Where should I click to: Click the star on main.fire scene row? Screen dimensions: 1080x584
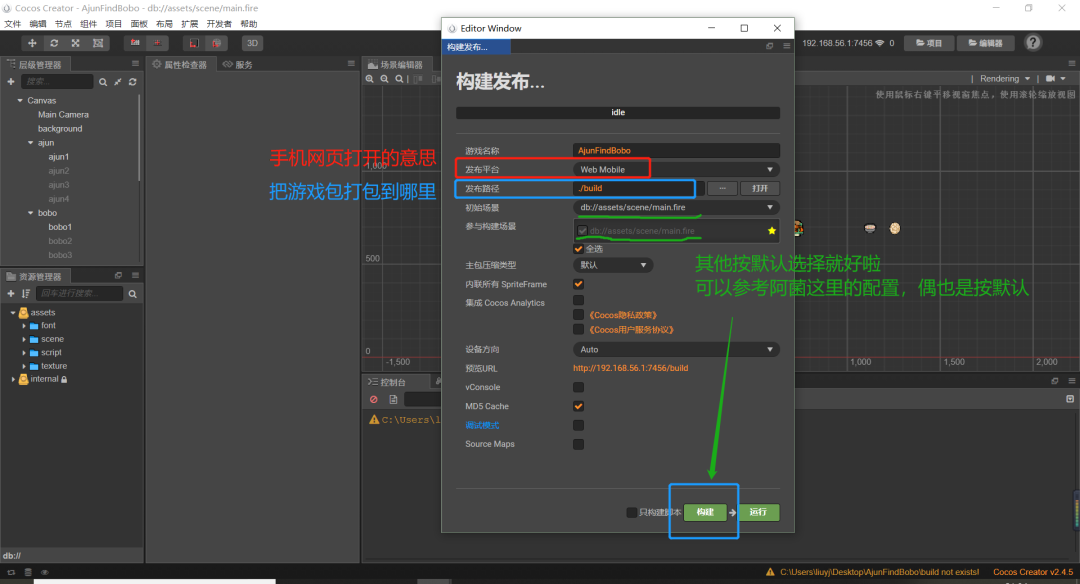pyautogui.click(x=771, y=231)
